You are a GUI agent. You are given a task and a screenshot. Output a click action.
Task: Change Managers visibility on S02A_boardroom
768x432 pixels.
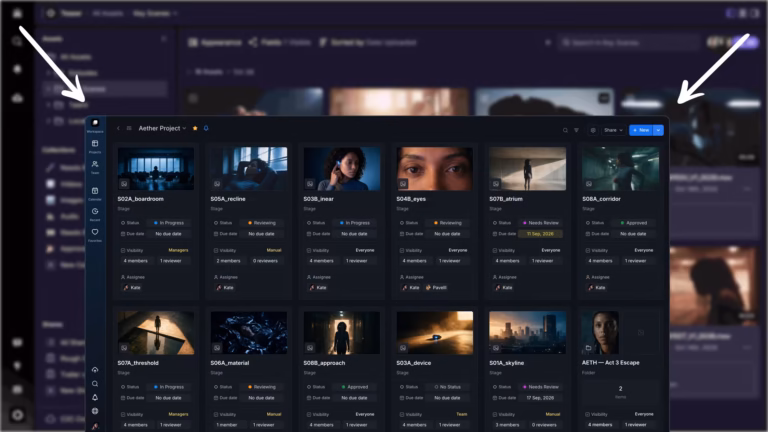178,250
